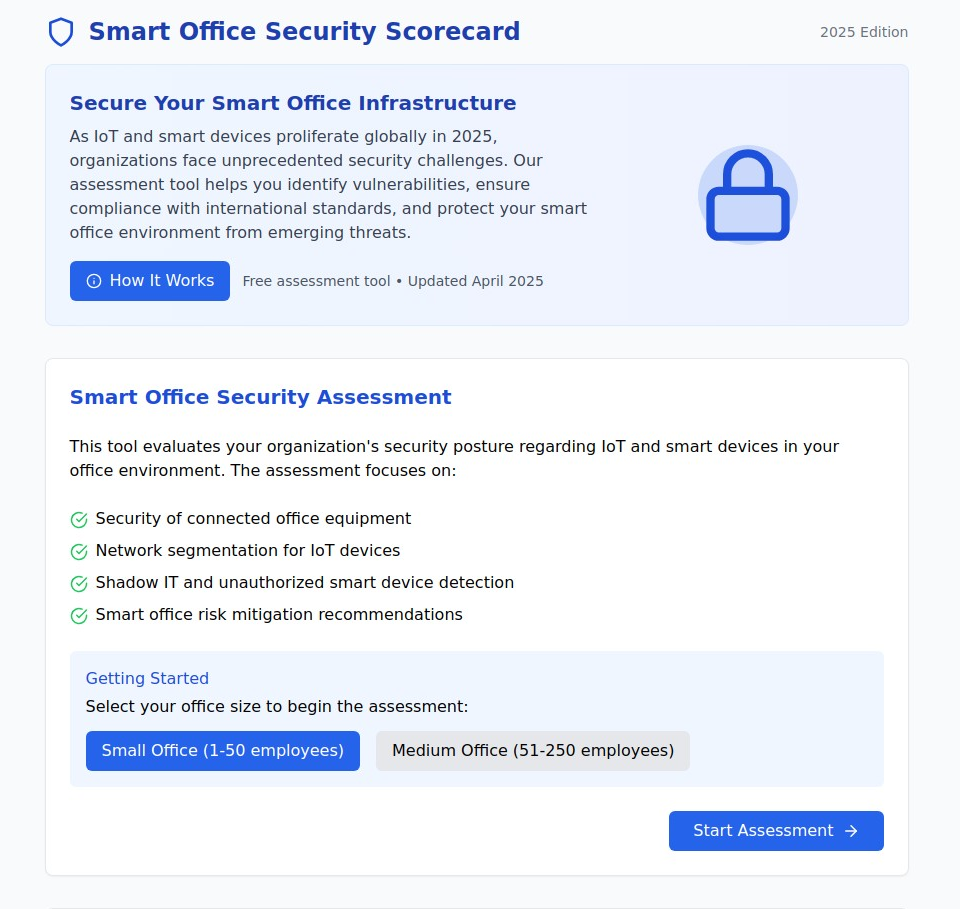Click the 2025 Edition label
The width and height of the screenshot is (960, 909).
pos(863,32)
